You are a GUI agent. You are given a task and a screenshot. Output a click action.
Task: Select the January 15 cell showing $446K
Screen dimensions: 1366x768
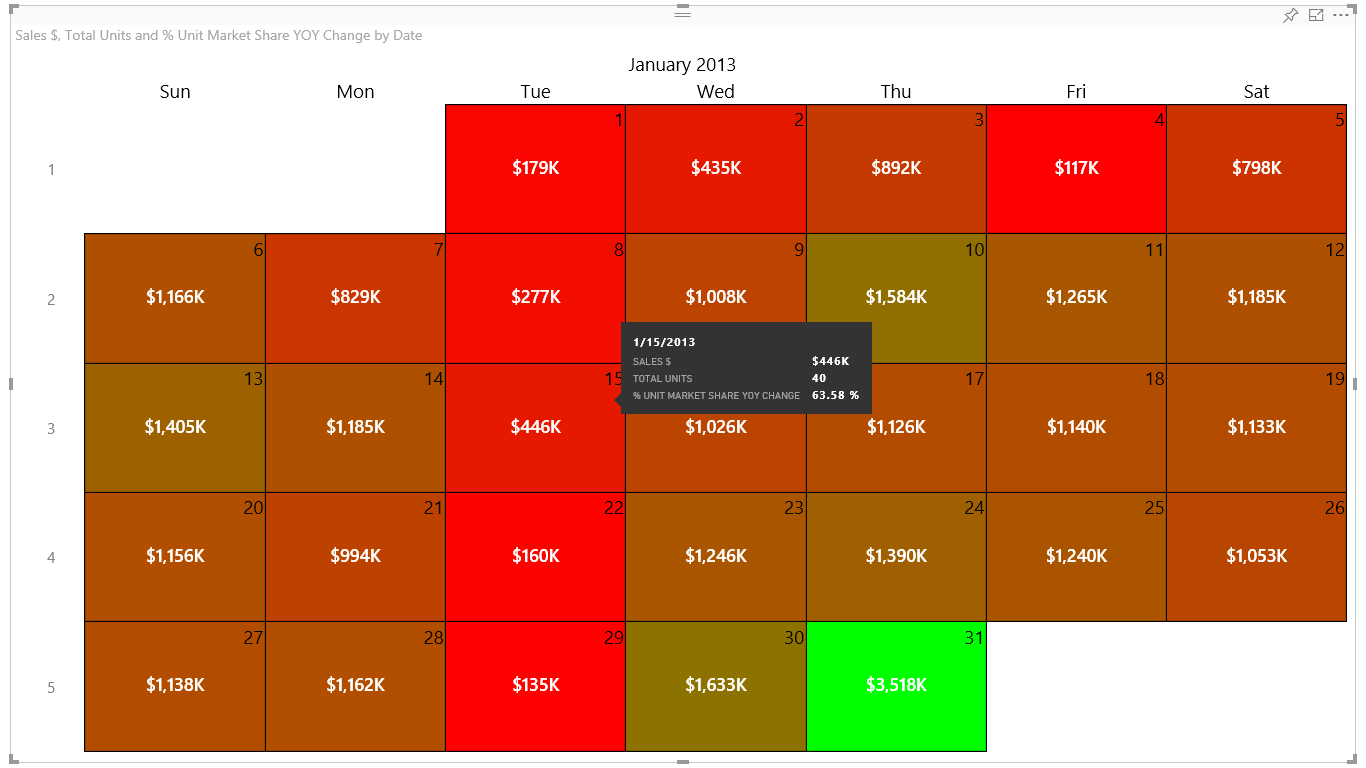pyautogui.click(x=535, y=427)
